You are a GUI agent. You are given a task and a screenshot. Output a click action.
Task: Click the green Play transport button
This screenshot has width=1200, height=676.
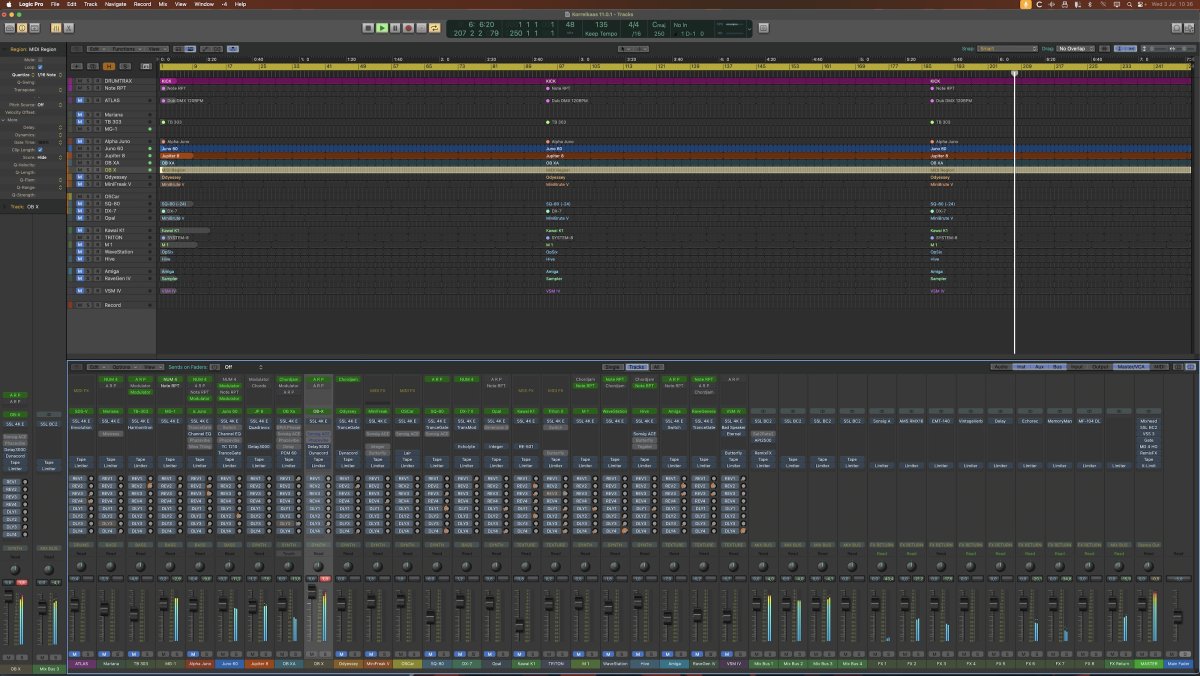tap(382, 28)
